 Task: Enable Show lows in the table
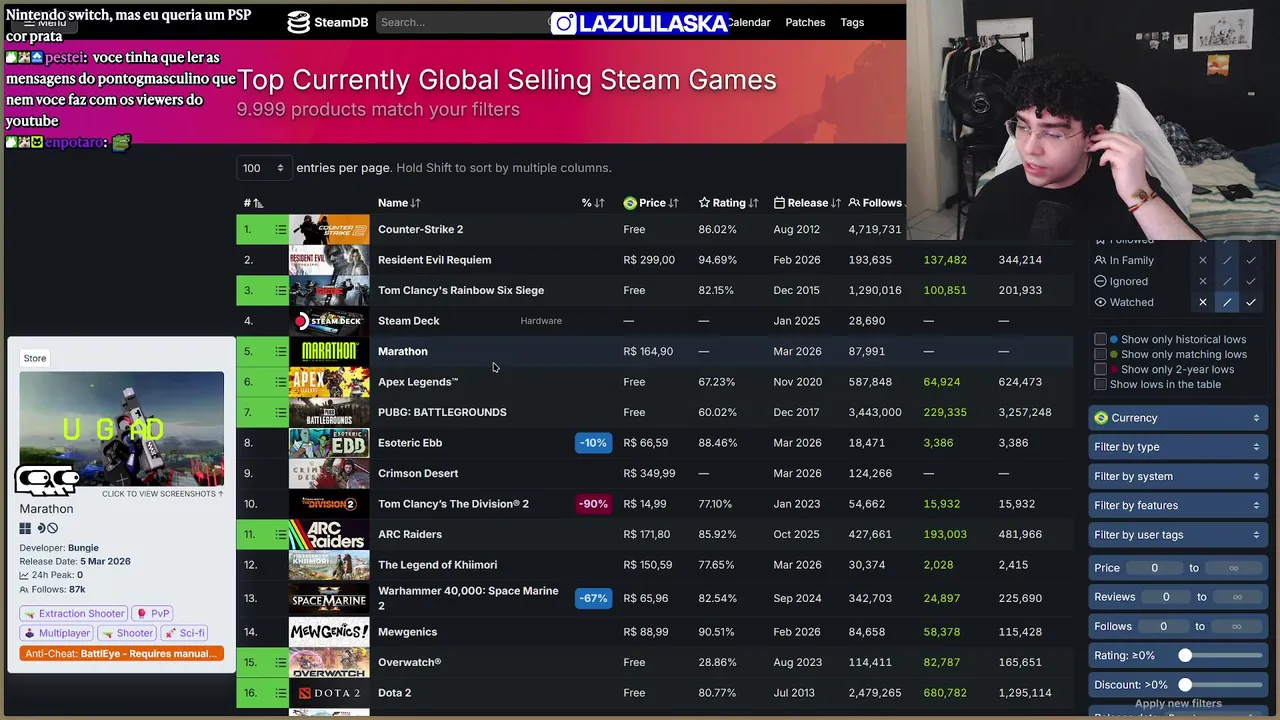coord(1100,385)
